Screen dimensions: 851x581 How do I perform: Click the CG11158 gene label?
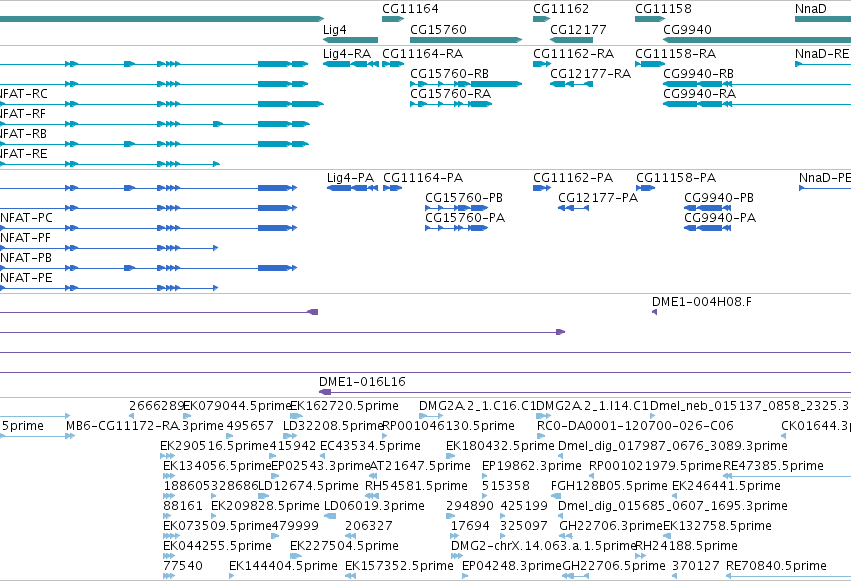point(663,9)
